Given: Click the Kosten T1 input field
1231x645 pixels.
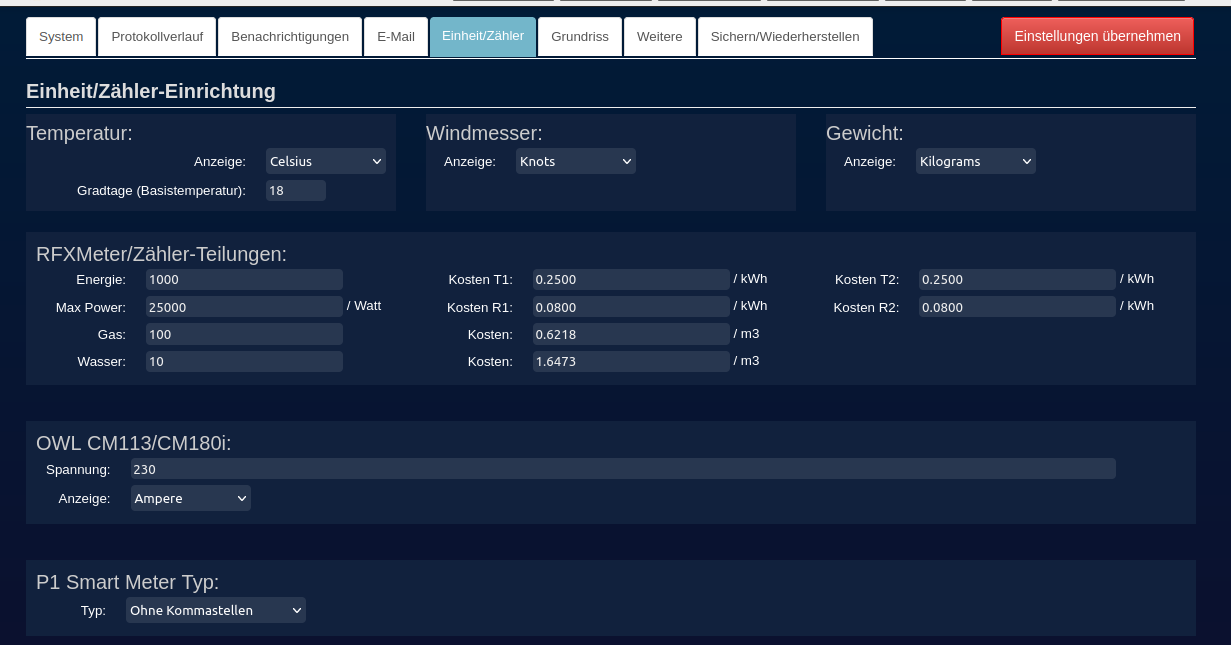Looking at the screenshot, I should point(631,280).
